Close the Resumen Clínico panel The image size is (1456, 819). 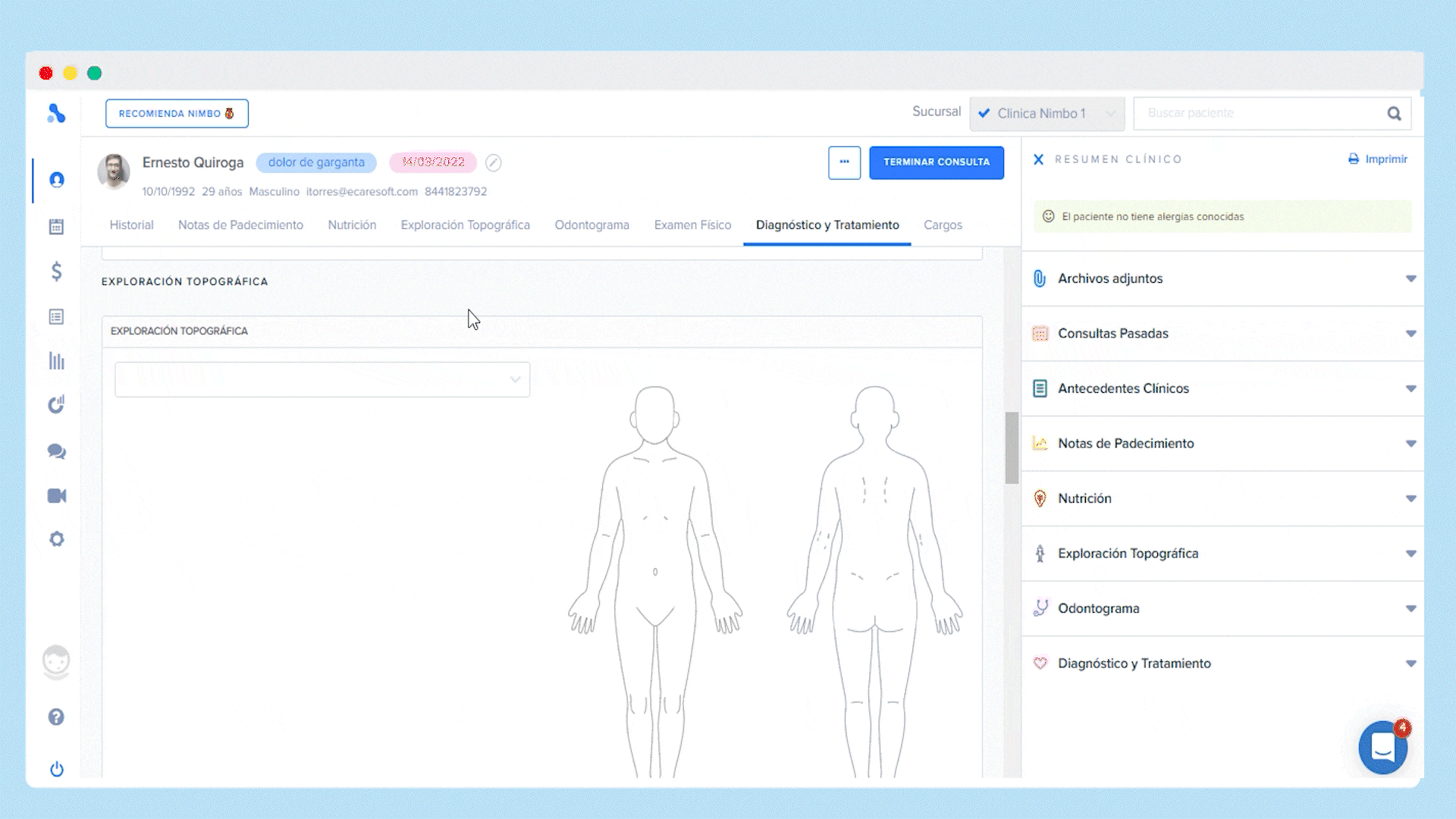[x=1038, y=159]
